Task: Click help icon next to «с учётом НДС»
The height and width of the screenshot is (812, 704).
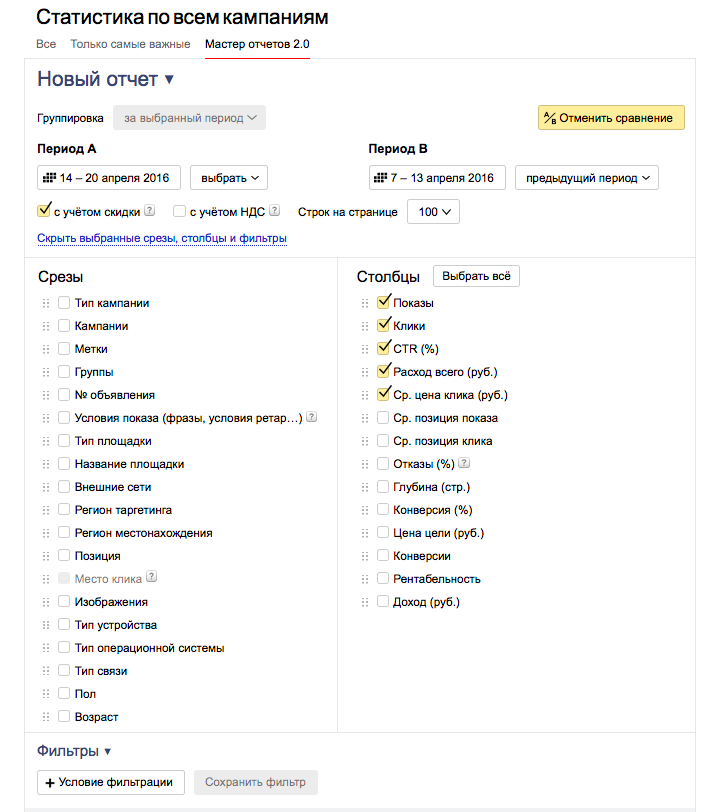Action: pyautogui.click(x=274, y=211)
